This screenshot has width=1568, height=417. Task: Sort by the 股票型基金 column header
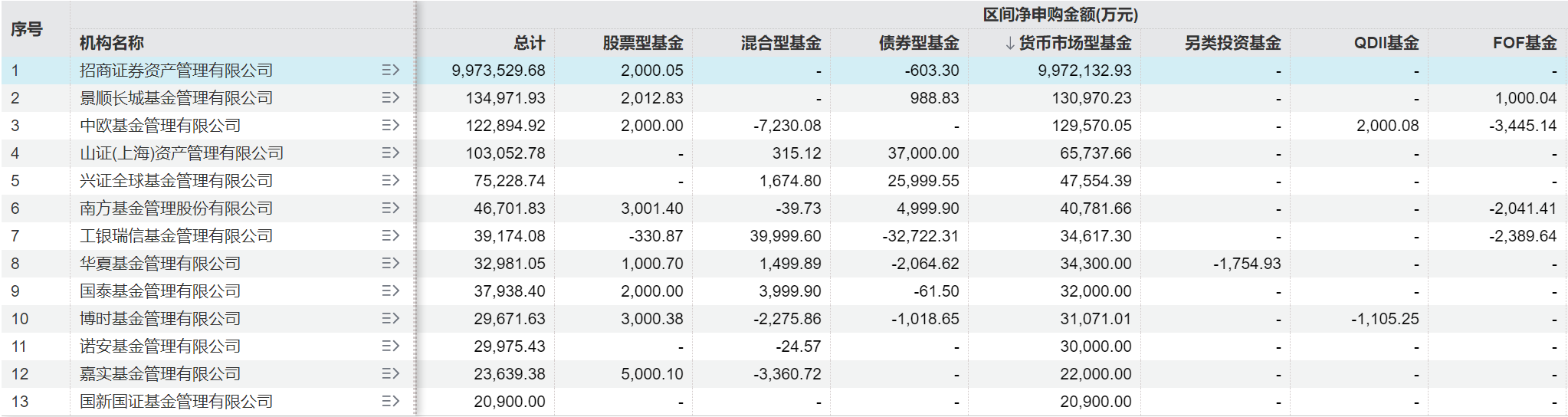coord(642,43)
